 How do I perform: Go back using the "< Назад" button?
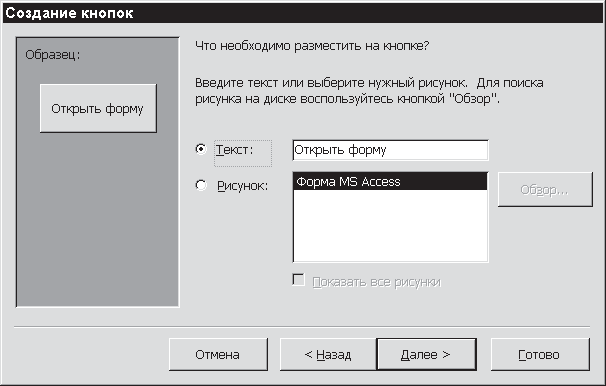328,354
